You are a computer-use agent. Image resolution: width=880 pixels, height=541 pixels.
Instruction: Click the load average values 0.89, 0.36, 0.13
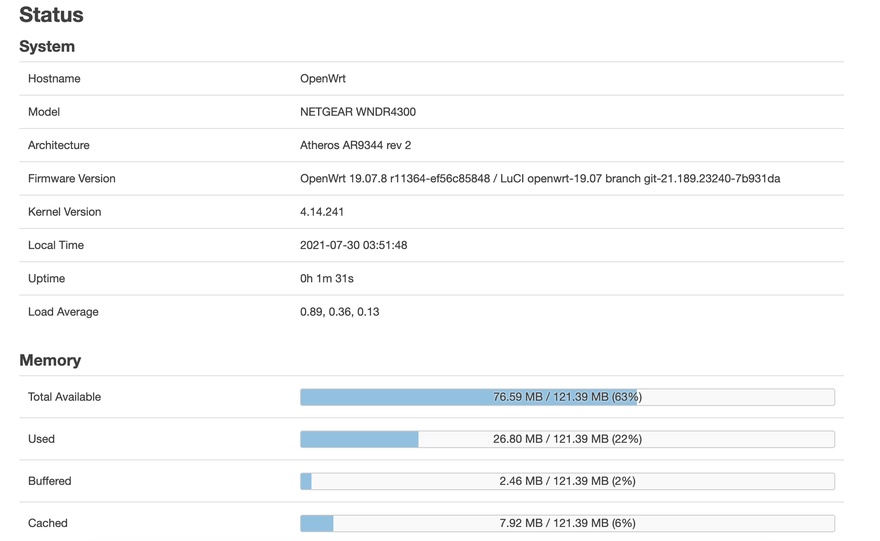(339, 312)
